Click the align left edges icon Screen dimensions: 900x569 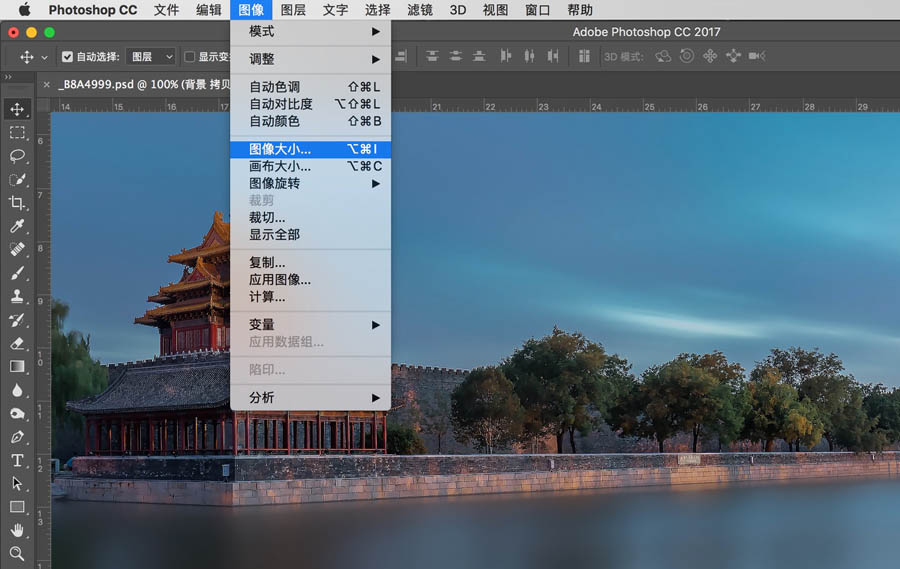(506, 56)
